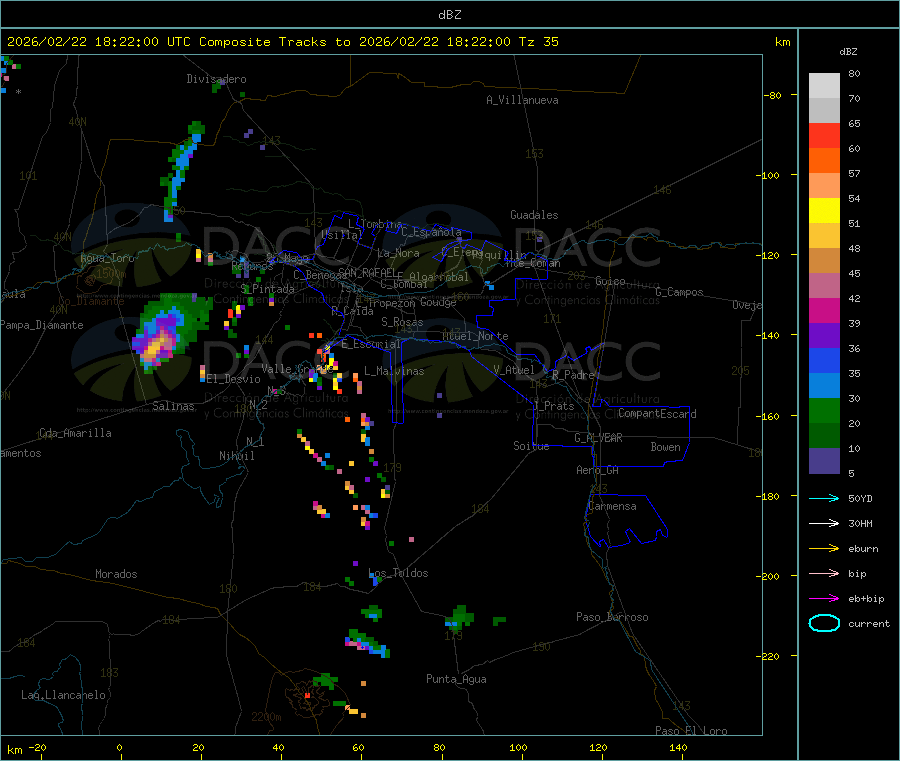Click the 'Carmensa' map label
Image resolution: width=900 pixels, height=761 pixels.
click(x=612, y=507)
